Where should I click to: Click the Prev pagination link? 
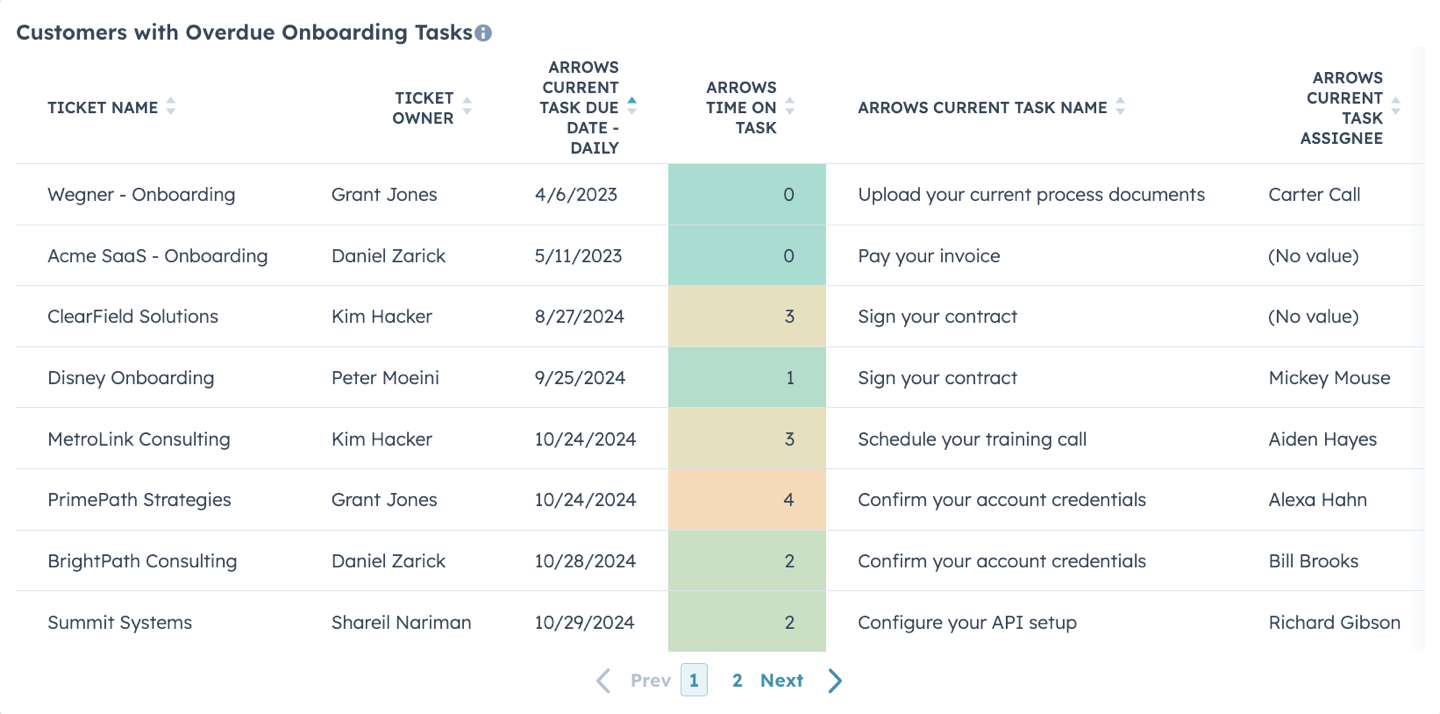coord(650,681)
